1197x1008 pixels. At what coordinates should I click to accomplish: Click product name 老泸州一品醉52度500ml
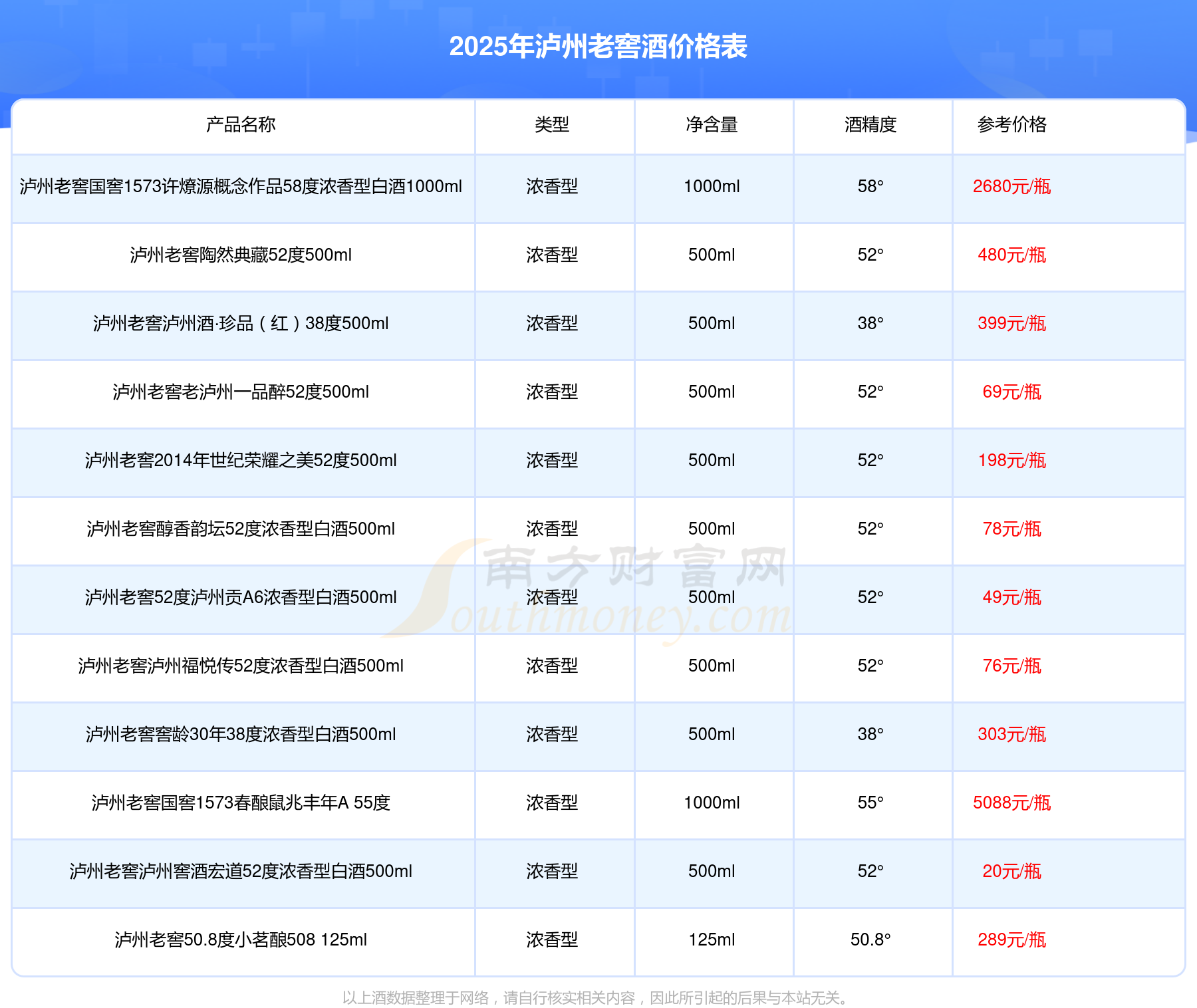pyautogui.click(x=275, y=392)
